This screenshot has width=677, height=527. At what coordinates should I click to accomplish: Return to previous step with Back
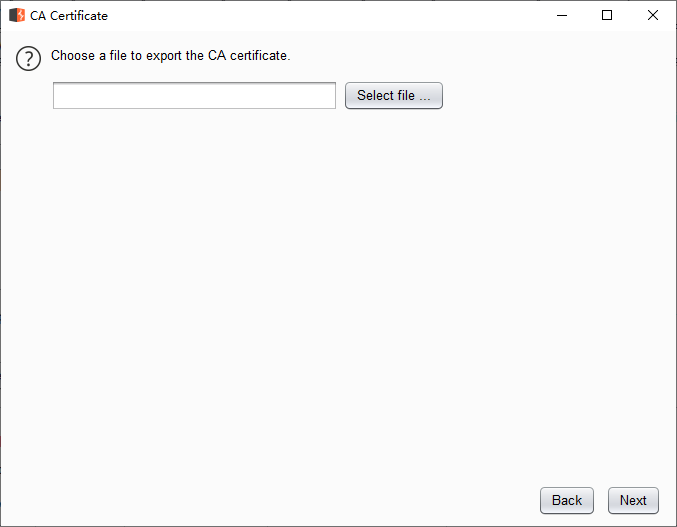pyautogui.click(x=566, y=500)
